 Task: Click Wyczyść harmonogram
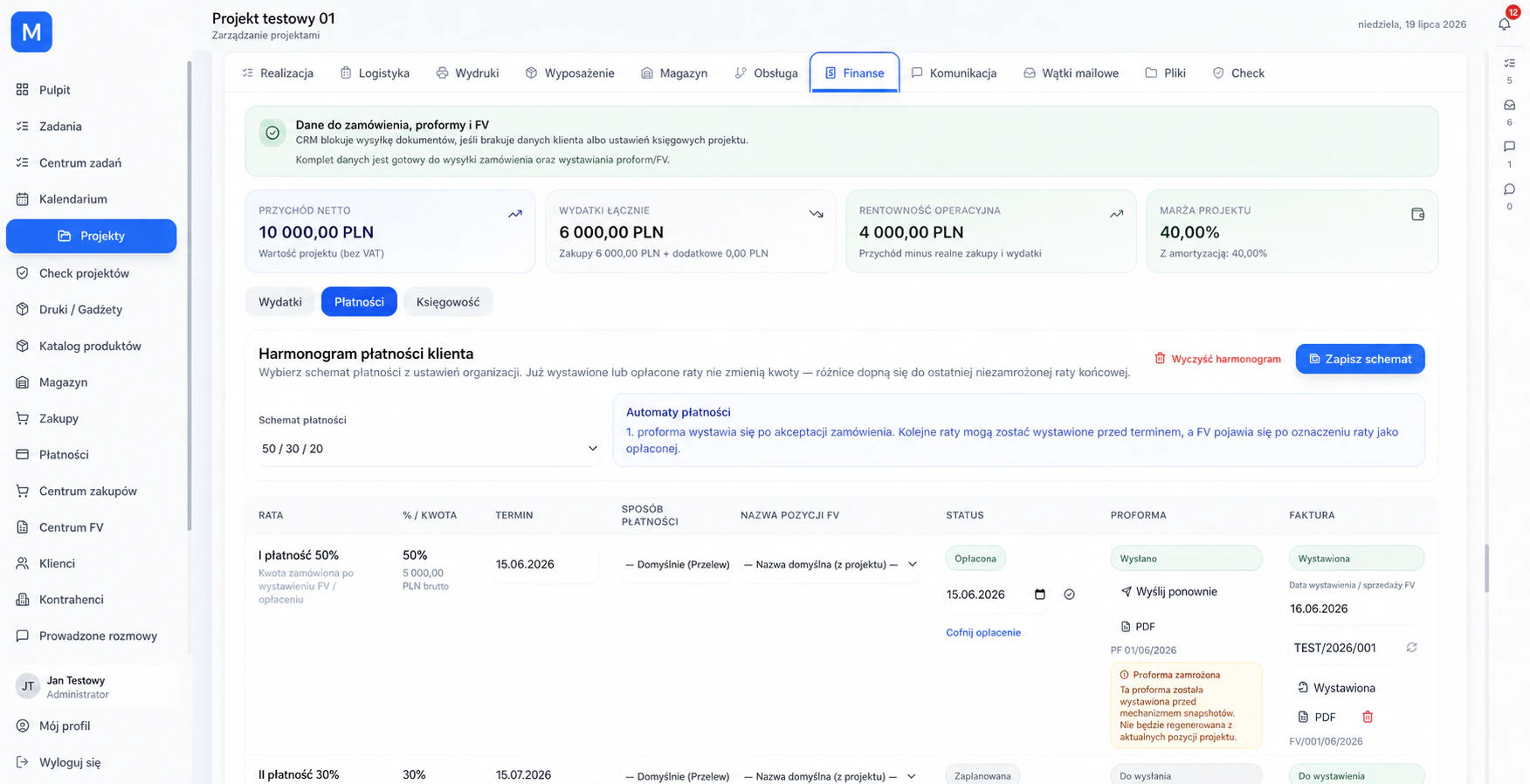click(1217, 359)
